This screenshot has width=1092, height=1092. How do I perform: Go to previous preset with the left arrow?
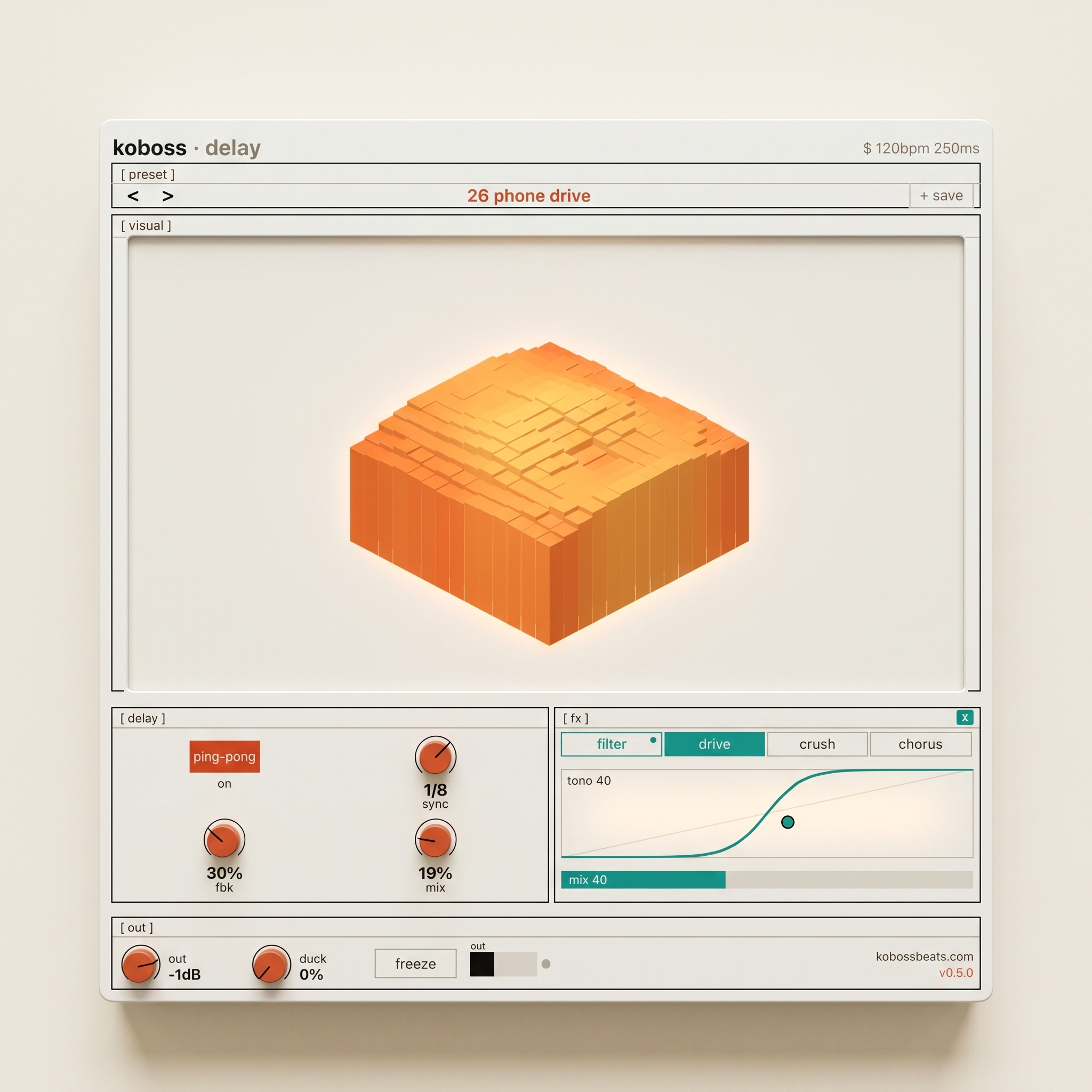(133, 196)
